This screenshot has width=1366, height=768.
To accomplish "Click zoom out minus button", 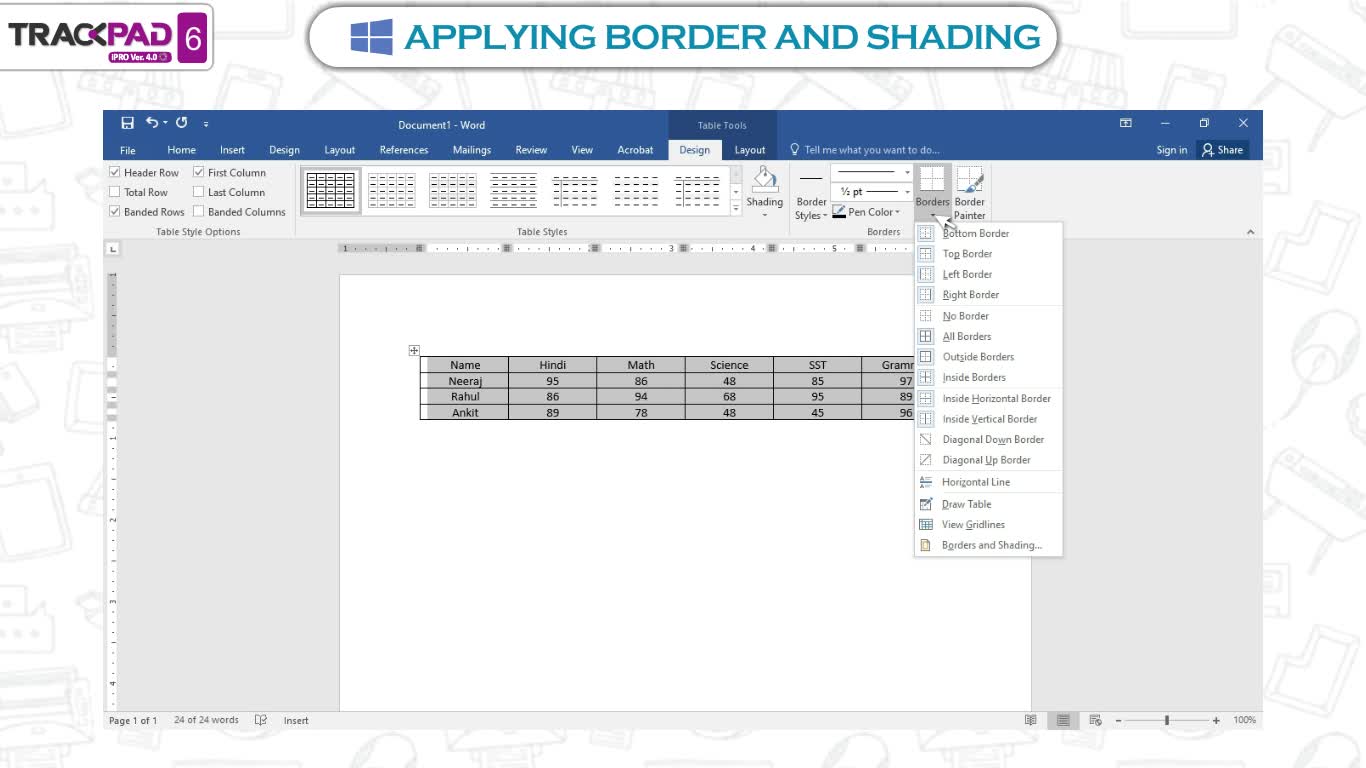I will 1118,720.
